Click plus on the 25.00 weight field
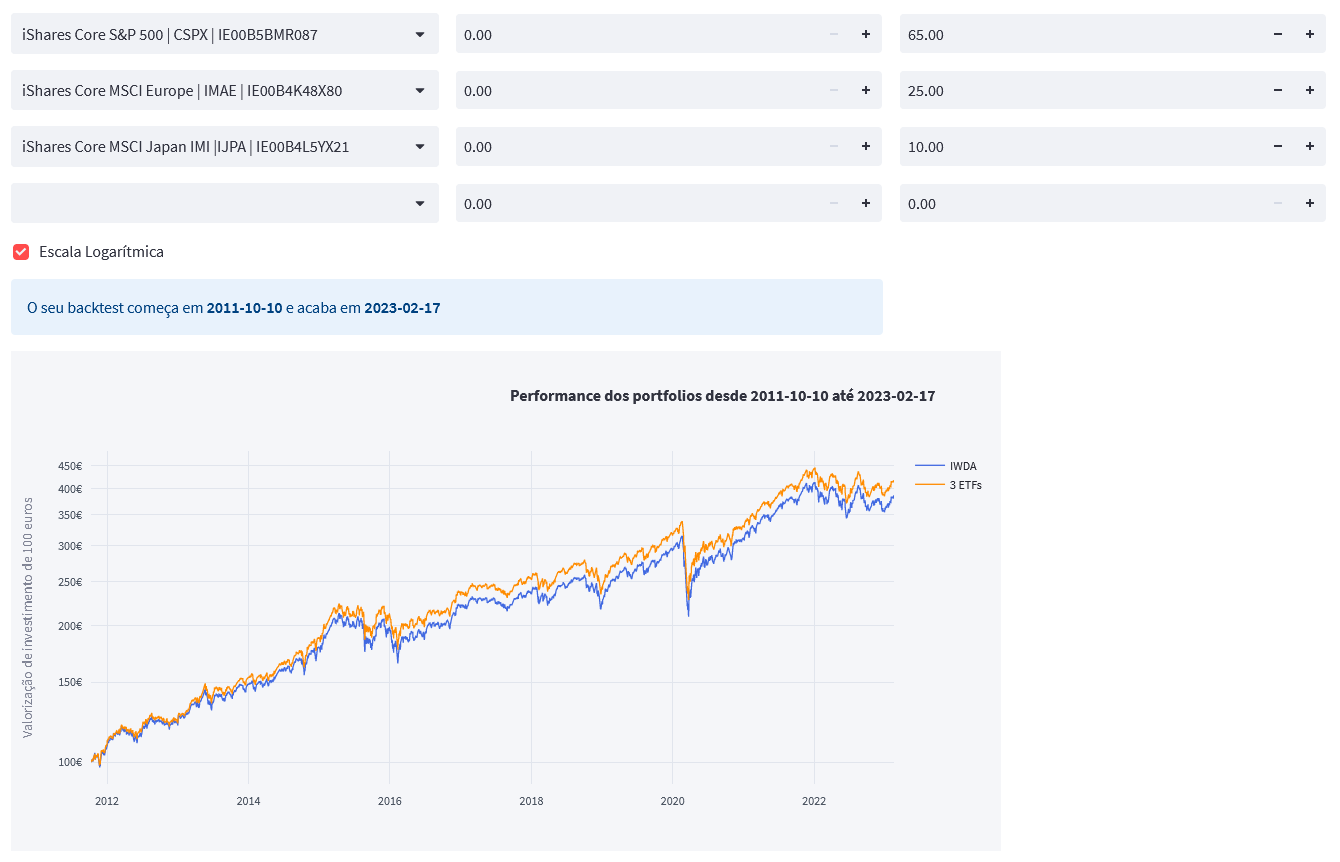 1309,91
